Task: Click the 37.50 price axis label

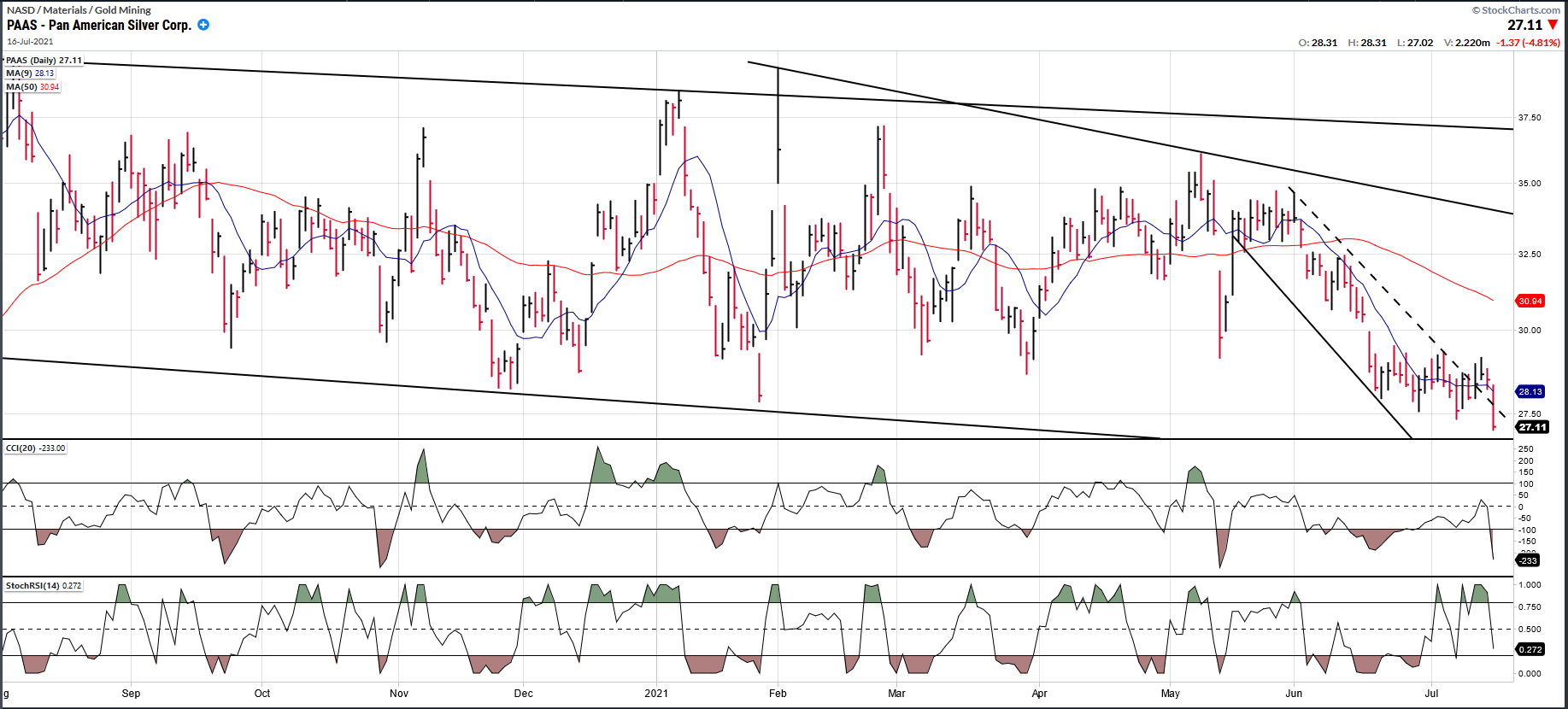Action: coord(1530,118)
